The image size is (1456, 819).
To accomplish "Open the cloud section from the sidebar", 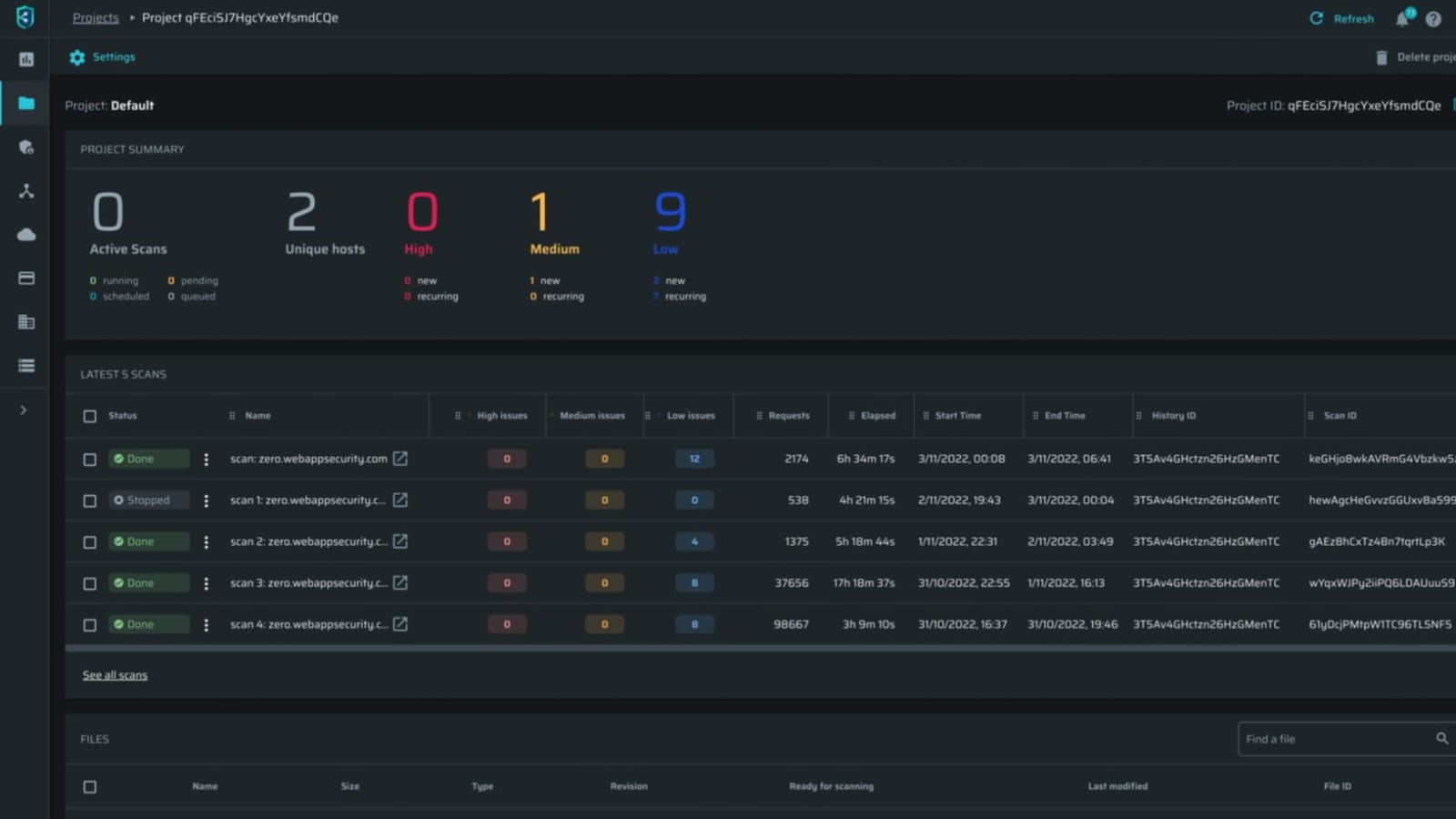I will pos(25,234).
